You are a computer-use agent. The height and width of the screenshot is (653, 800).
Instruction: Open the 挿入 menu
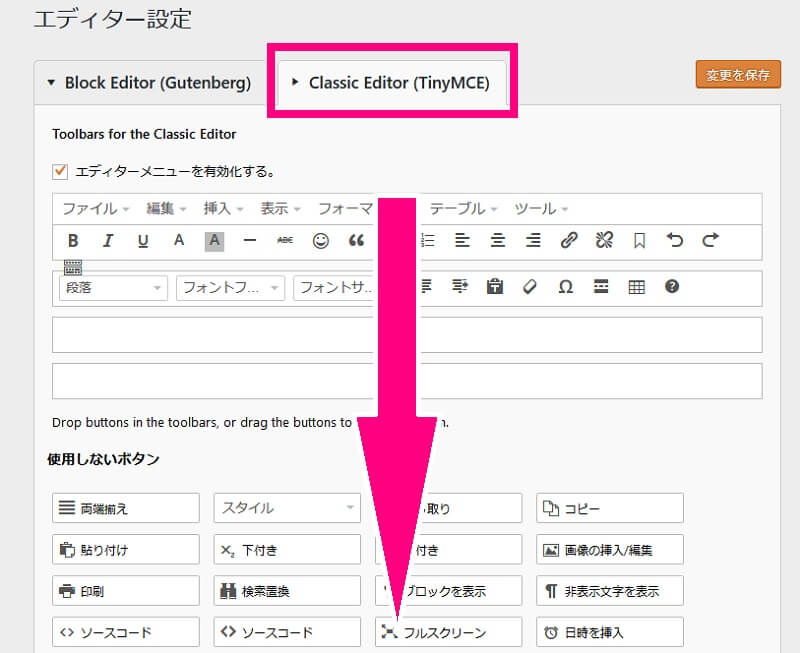tap(223, 209)
